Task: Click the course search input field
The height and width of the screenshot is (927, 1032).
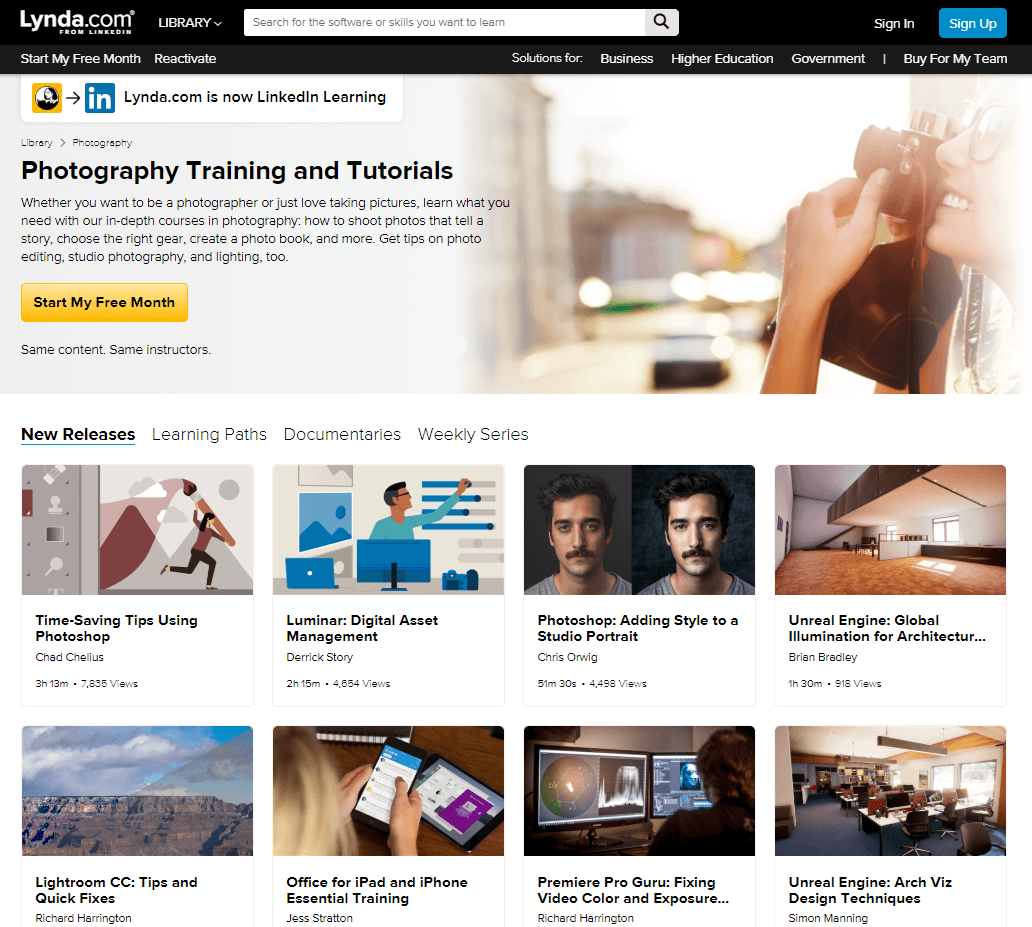Action: point(445,22)
